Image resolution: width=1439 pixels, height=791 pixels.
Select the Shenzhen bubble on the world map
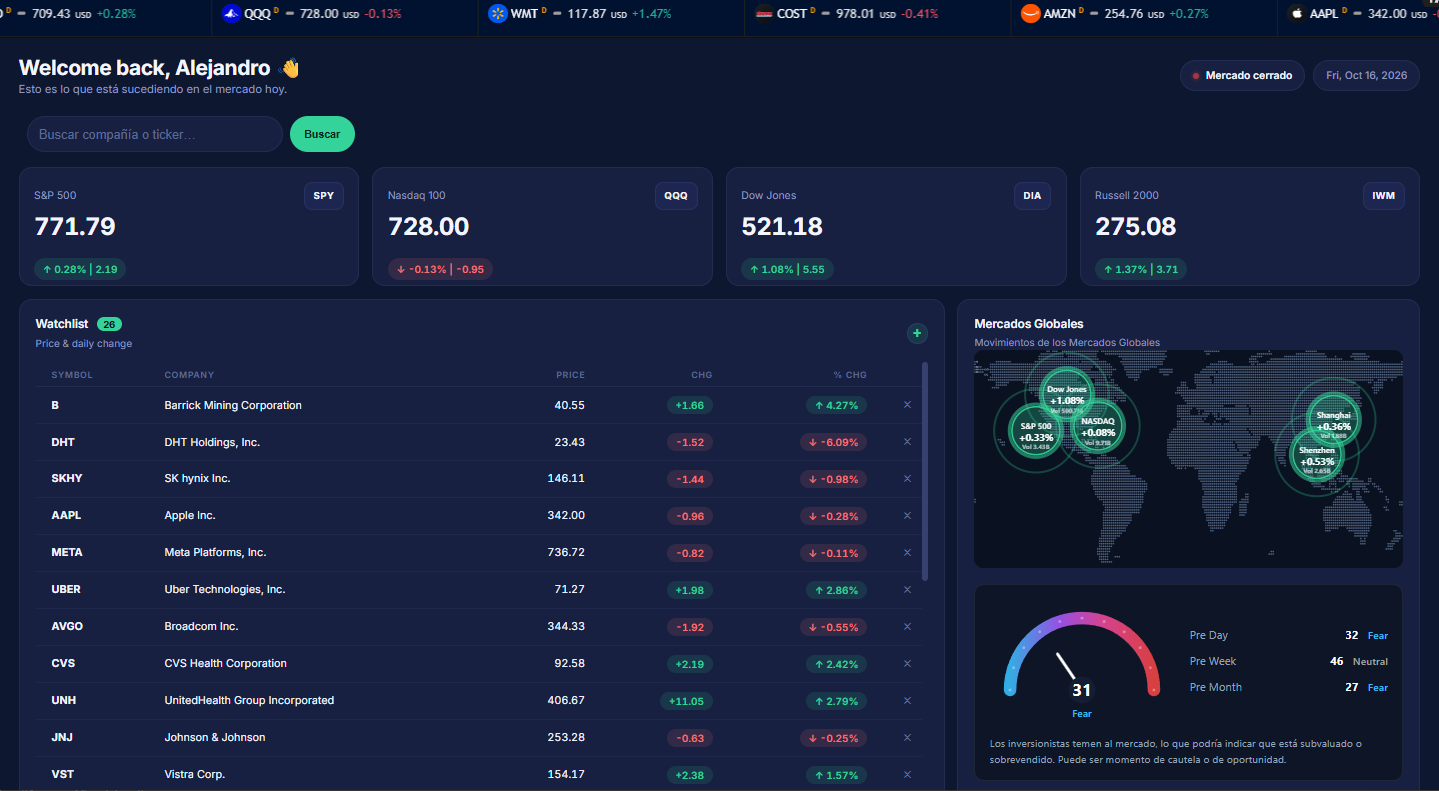[1317, 457]
